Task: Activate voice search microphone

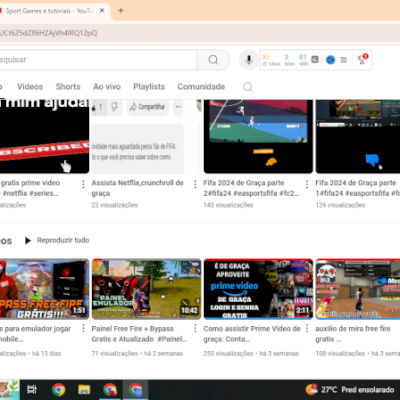Action: pos(248,60)
